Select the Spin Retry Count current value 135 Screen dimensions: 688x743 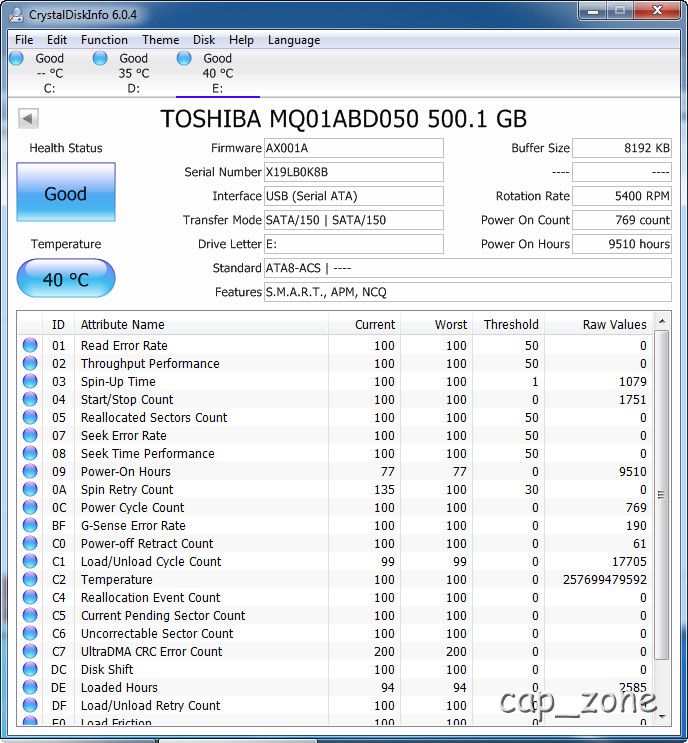point(384,489)
